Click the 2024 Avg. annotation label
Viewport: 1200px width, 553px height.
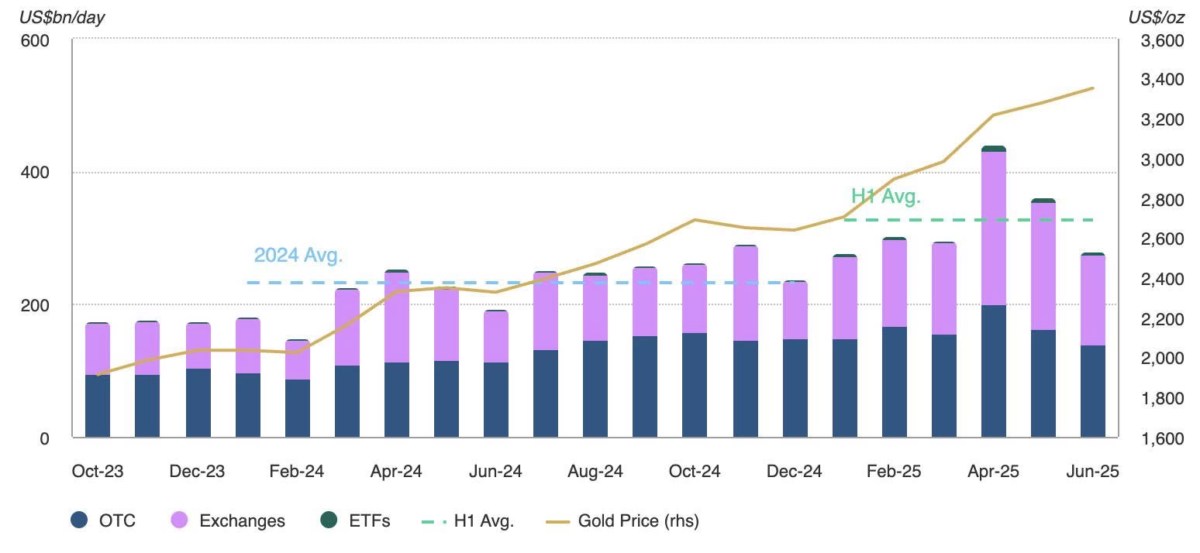[298, 255]
